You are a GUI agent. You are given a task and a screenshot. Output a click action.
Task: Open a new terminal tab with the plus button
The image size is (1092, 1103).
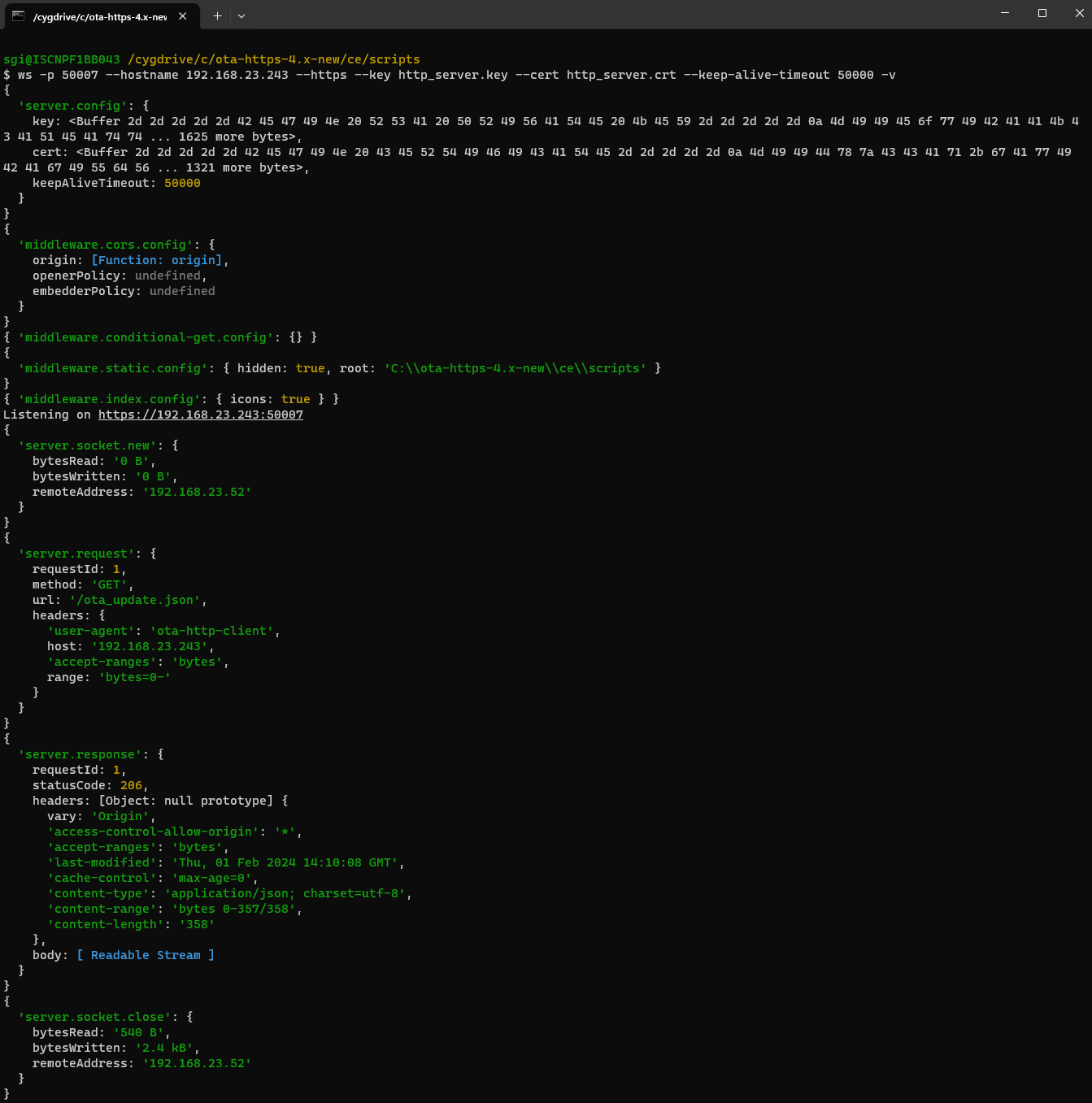point(217,15)
